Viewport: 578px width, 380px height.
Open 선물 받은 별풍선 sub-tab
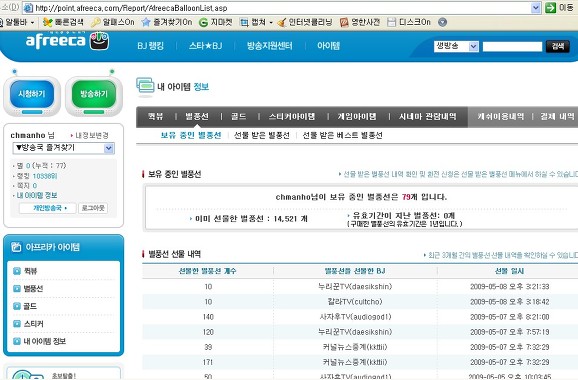point(262,135)
